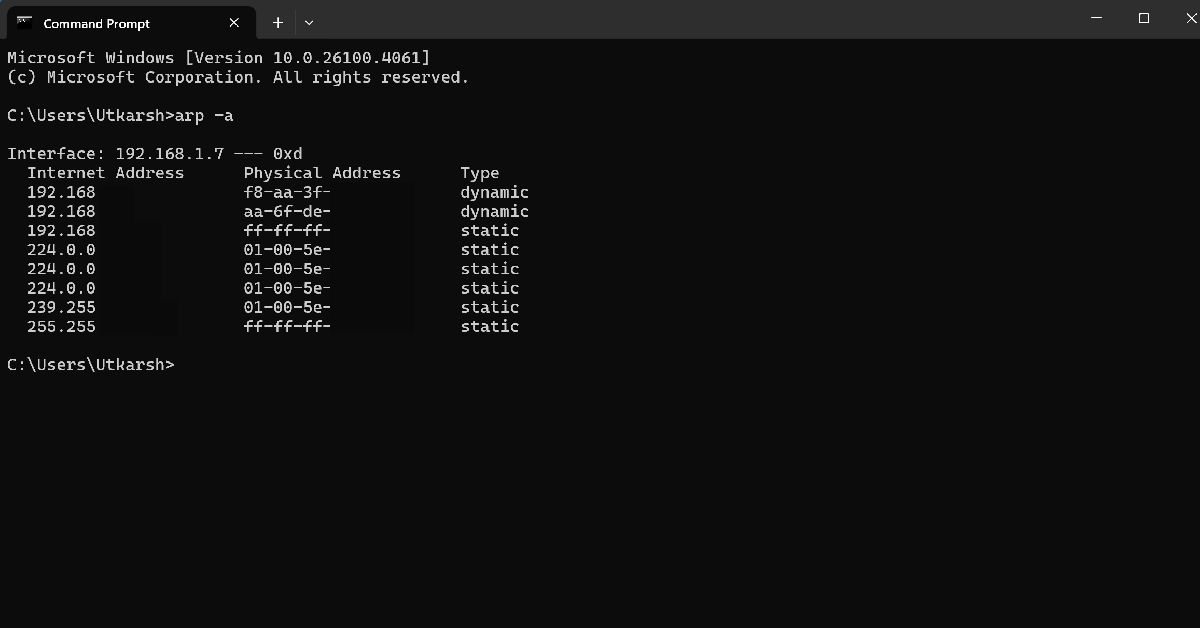Click the Microsoft Windows version line
The height and width of the screenshot is (628, 1200).
coord(219,58)
